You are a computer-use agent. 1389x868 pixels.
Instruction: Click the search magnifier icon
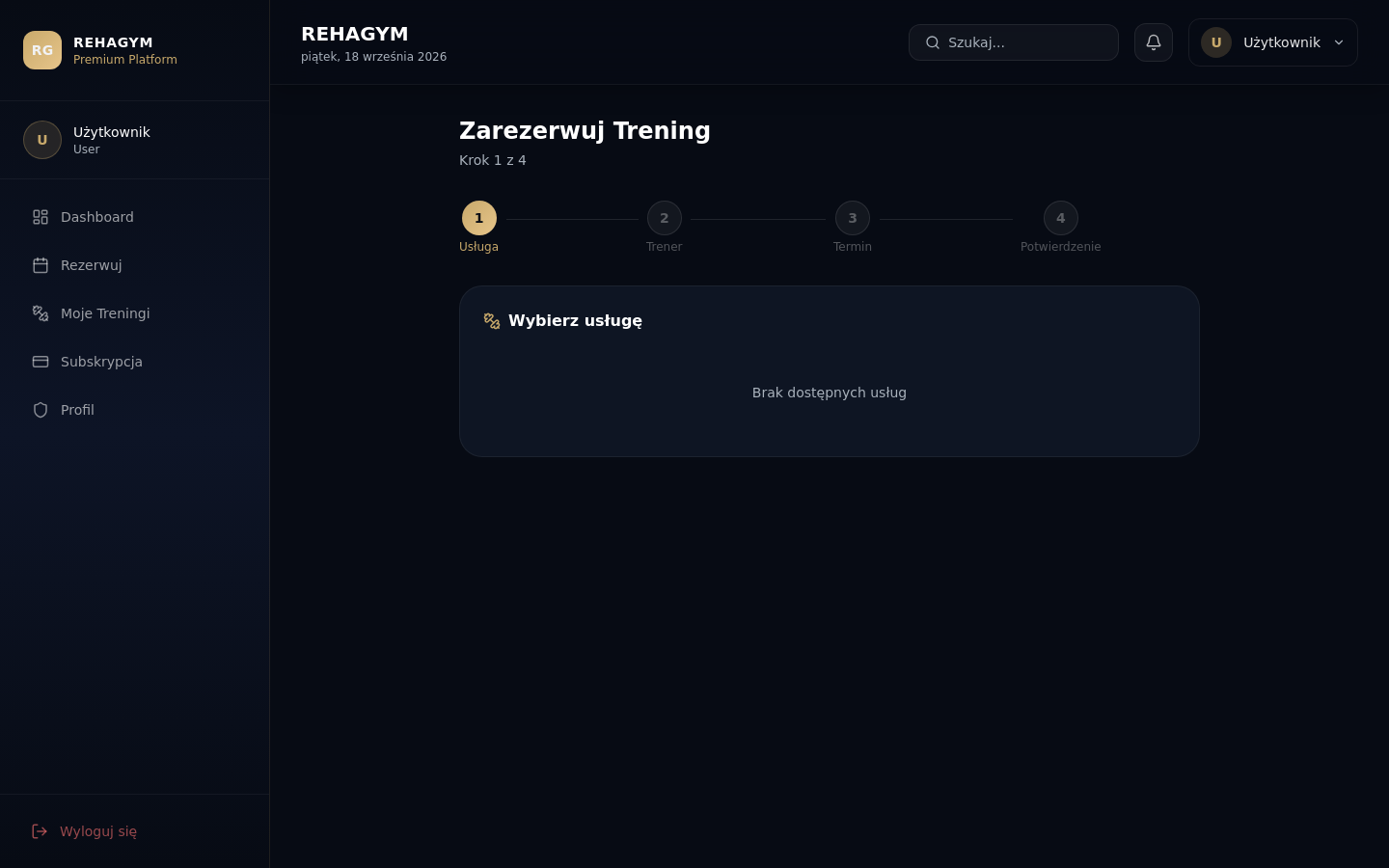(933, 42)
